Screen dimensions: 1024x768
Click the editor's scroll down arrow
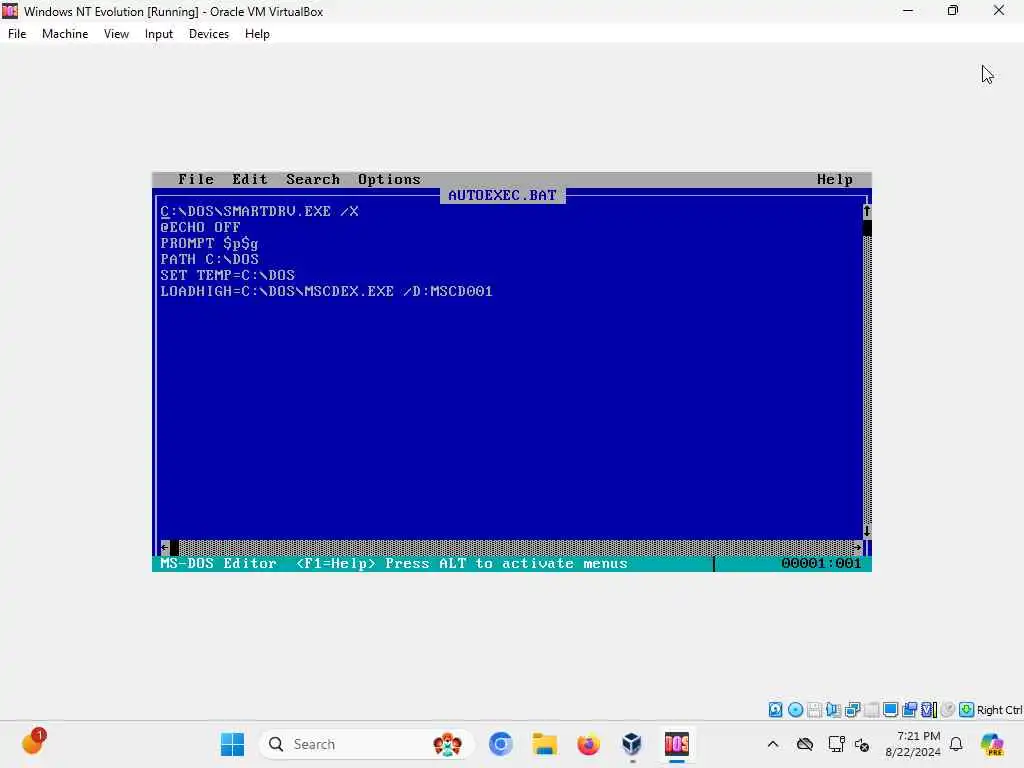pos(867,531)
